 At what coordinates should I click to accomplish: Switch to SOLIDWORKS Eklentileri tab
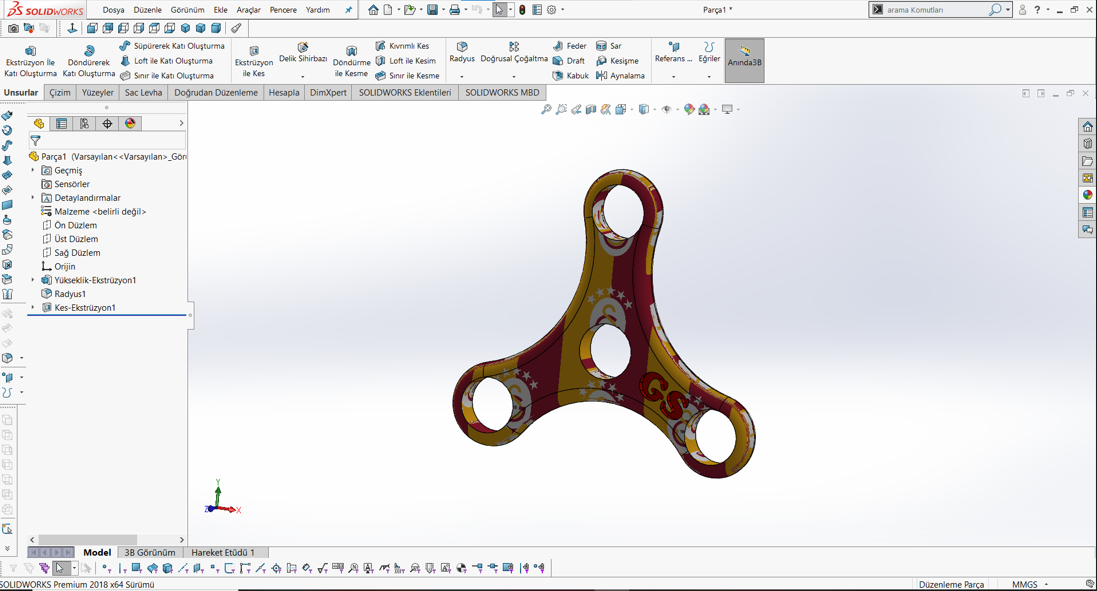click(x=405, y=92)
